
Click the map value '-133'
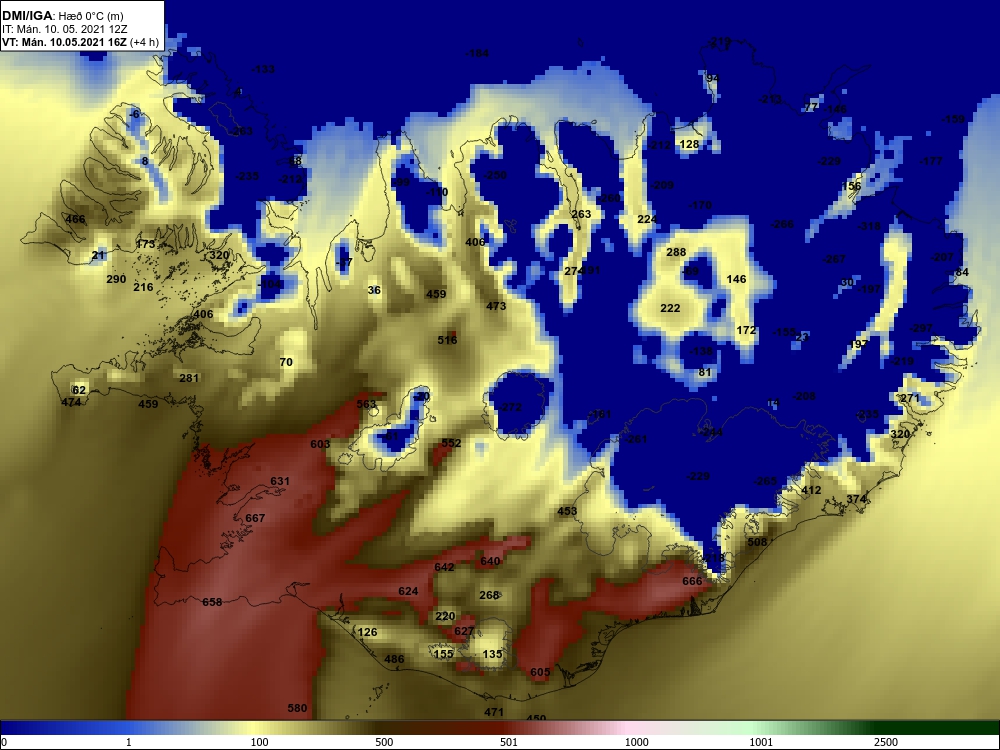pyautogui.click(x=263, y=70)
